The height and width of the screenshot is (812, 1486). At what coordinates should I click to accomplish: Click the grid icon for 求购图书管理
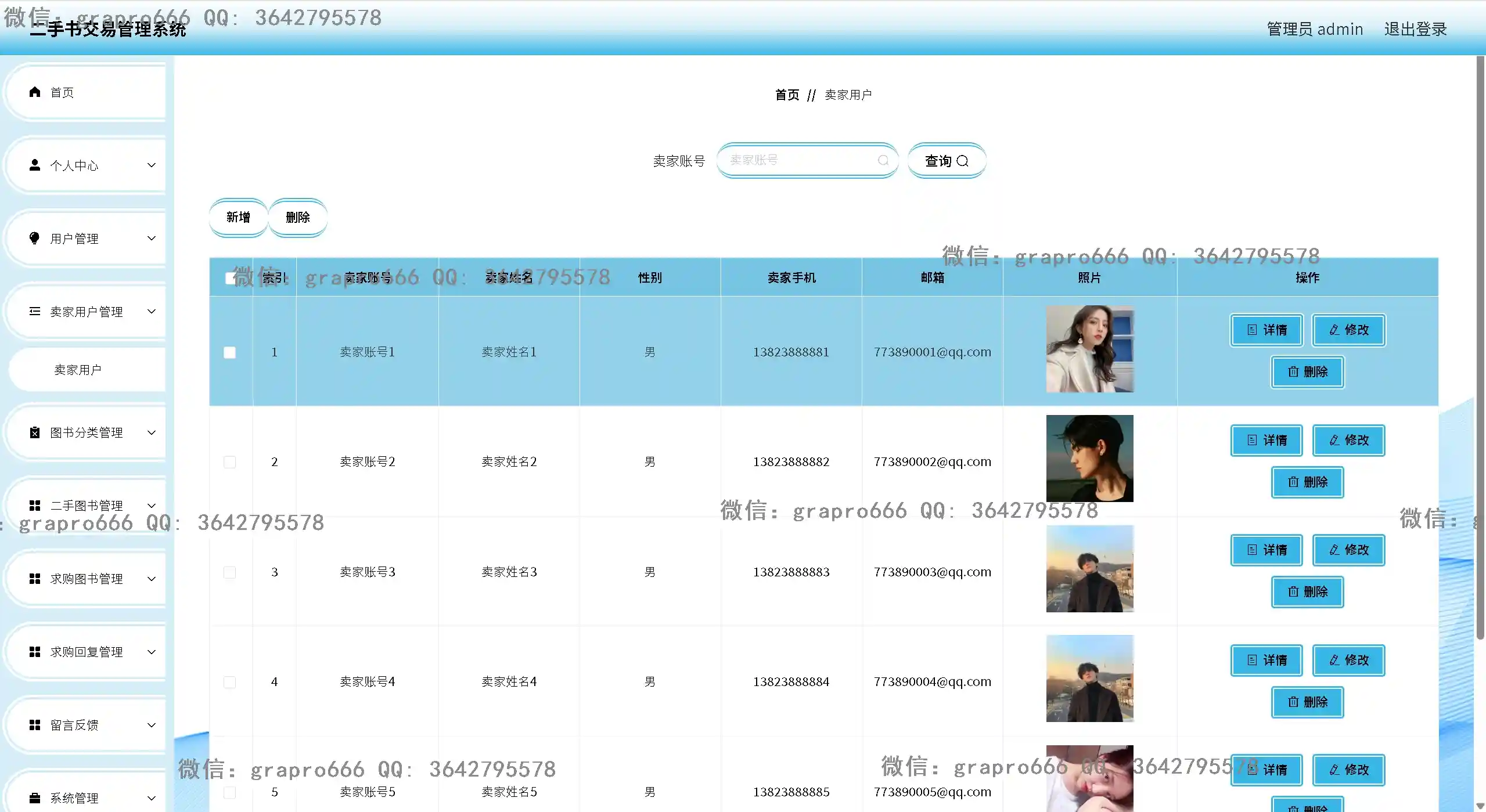35,579
